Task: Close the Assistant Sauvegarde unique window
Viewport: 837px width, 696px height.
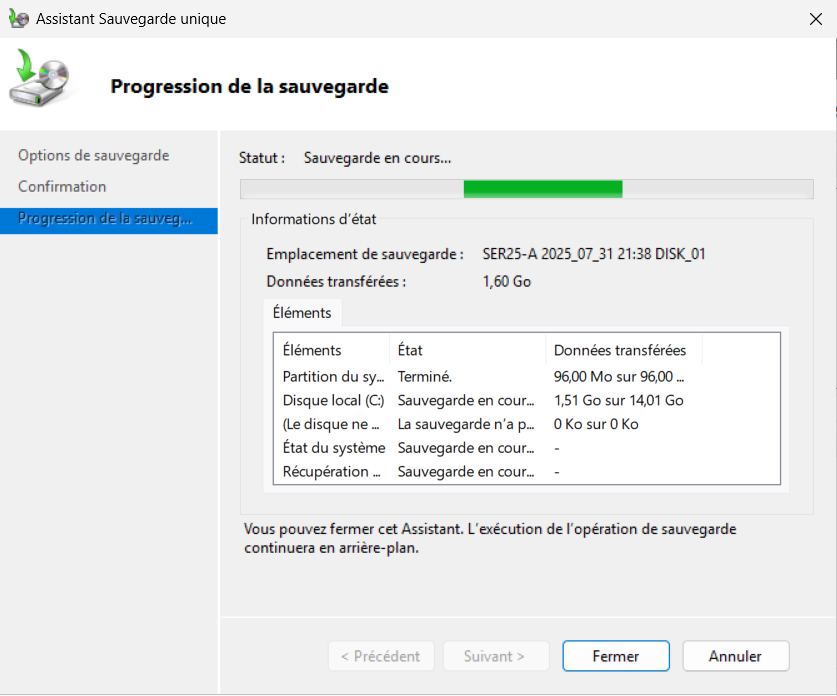Action: coord(815,18)
